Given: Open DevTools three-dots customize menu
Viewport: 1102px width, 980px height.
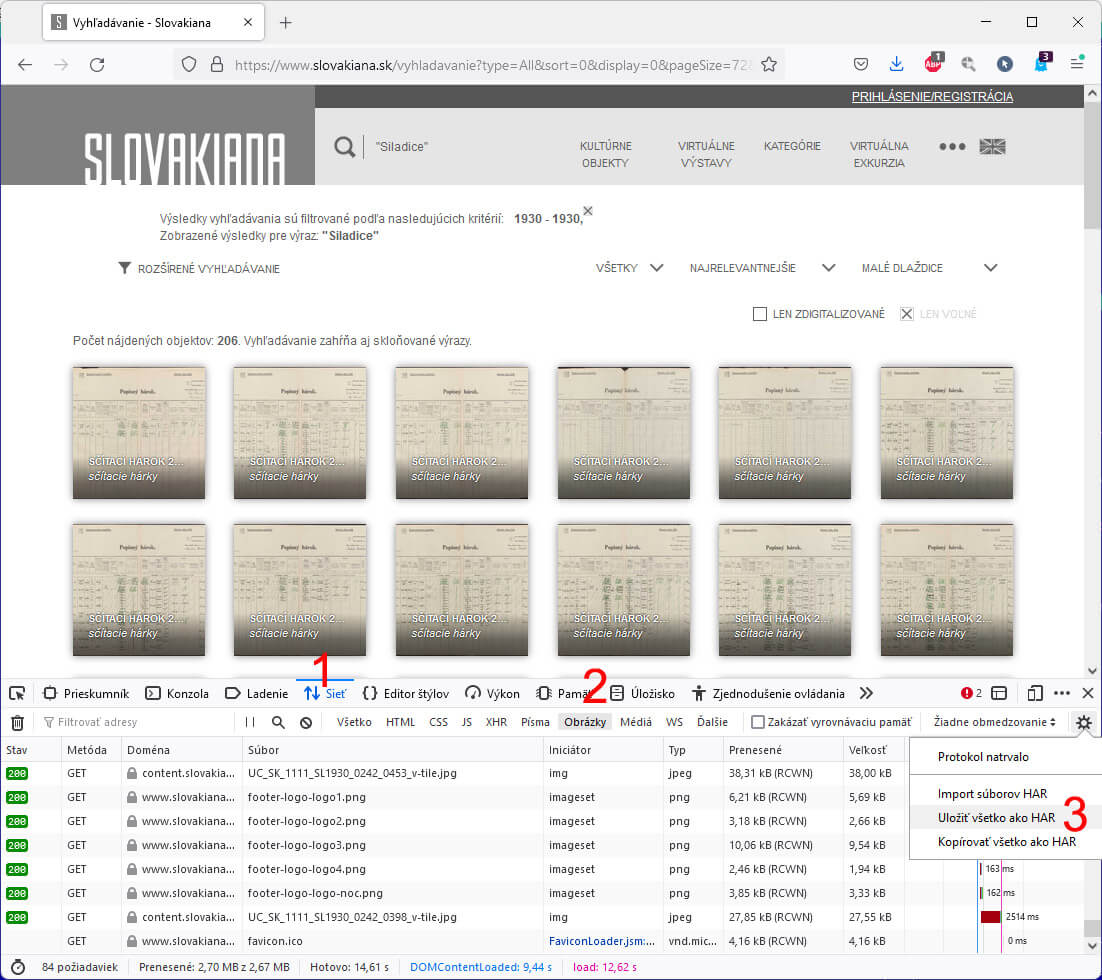Looking at the screenshot, I should tap(1062, 693).
